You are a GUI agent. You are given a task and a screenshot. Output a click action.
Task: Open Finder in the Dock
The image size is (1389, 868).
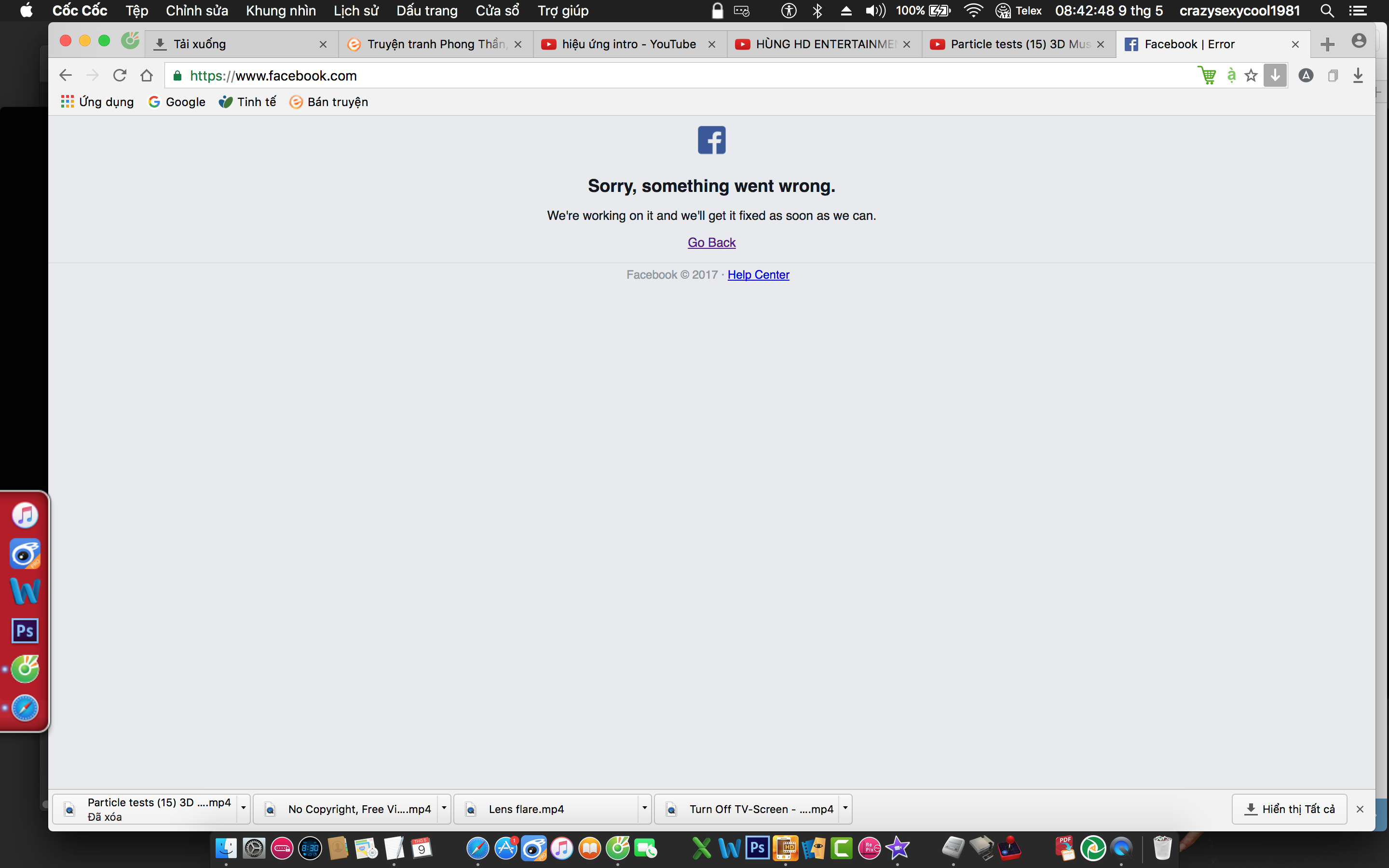pyautogui.click(x=226, y=848)
